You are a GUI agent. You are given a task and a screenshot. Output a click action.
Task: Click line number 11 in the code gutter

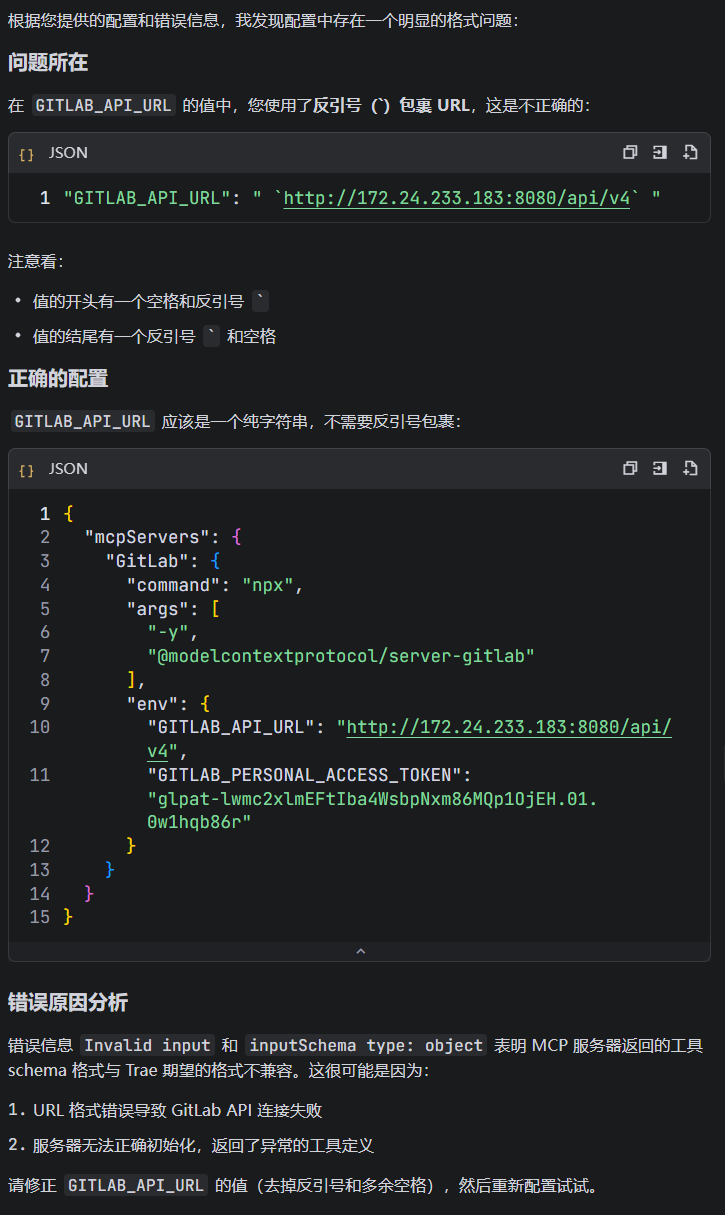[40, 775]
